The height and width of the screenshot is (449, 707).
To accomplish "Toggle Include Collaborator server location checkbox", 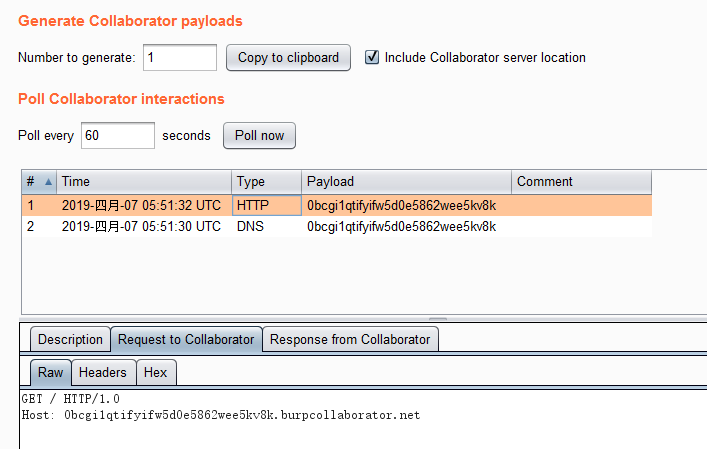I will (x=373, y=57).
